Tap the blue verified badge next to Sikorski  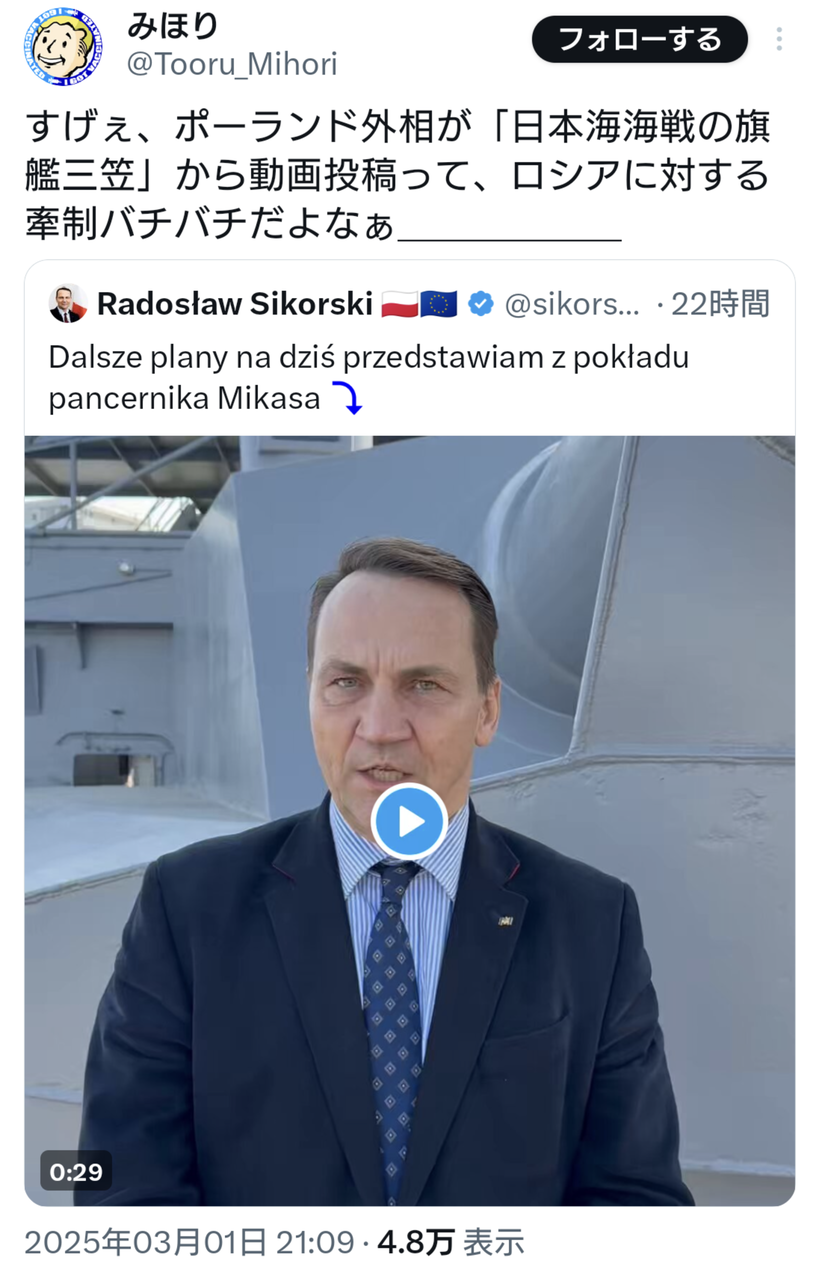pos(481,304)
